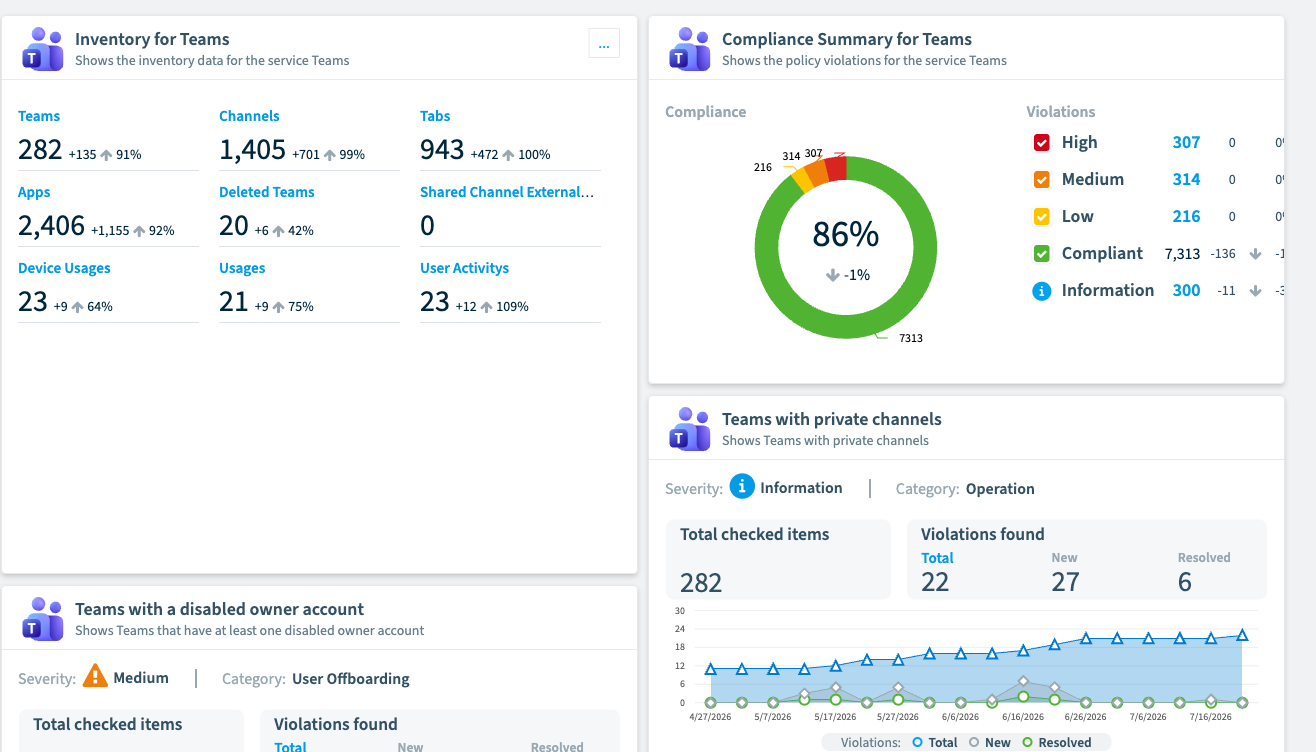Open the Channels inventory link
The height and width of the screenshot is (752, 1316).
click(x=249, y=116)
